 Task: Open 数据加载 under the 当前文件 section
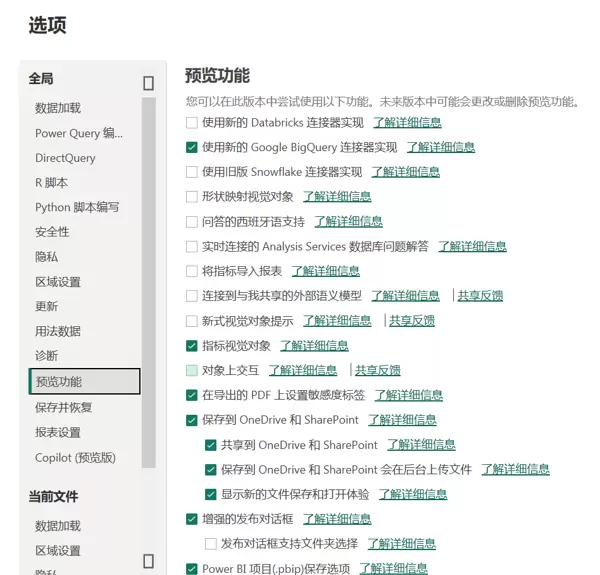coord(58,526)
